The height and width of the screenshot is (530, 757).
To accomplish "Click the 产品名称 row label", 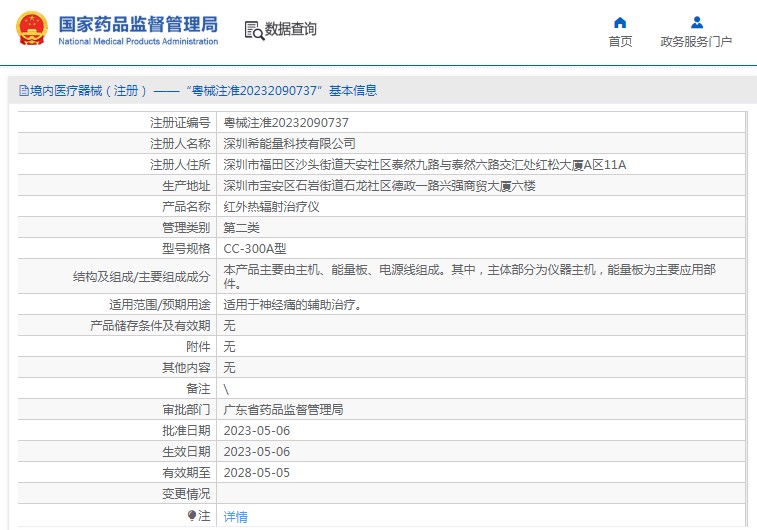I will point(186,207).
